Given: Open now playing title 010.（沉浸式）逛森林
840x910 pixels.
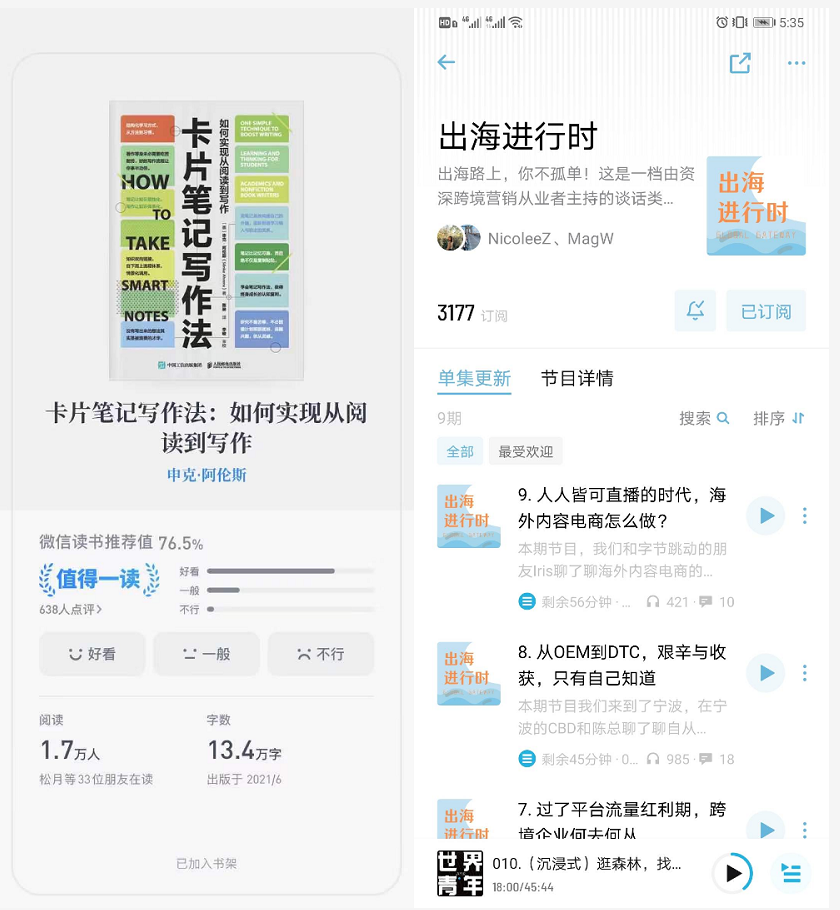Looking at the screenshot, I should point(586,864).
